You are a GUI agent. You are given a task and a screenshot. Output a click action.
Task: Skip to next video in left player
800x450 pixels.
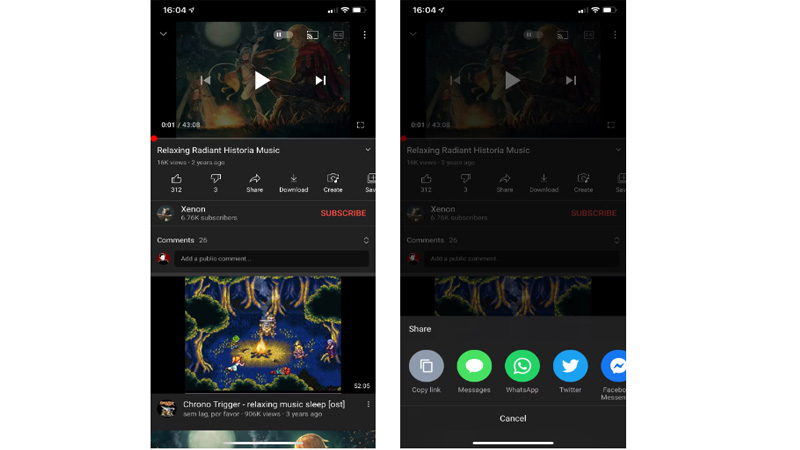pos(320,80)
